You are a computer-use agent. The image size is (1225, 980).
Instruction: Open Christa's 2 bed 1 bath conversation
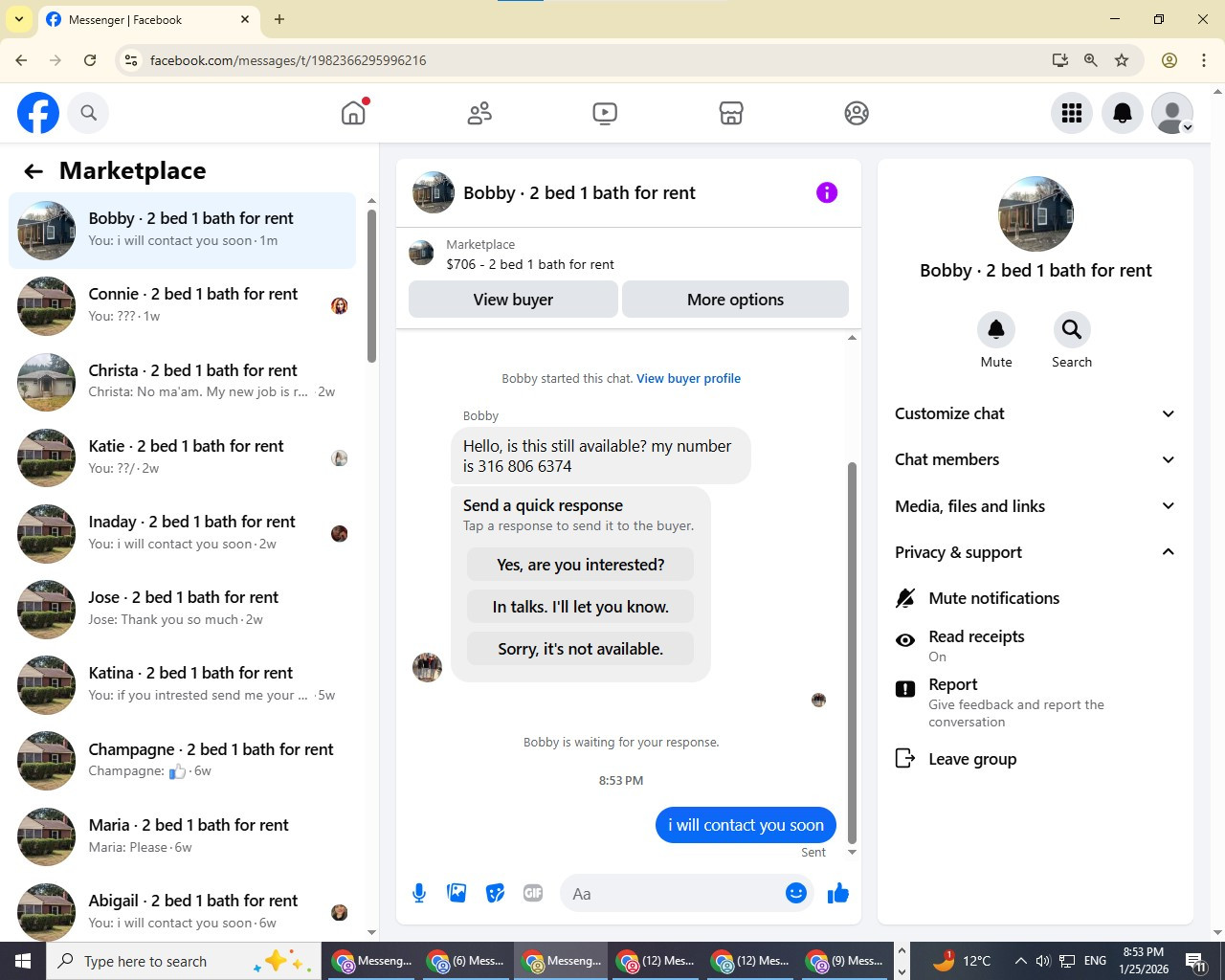[x=182, y=381]
